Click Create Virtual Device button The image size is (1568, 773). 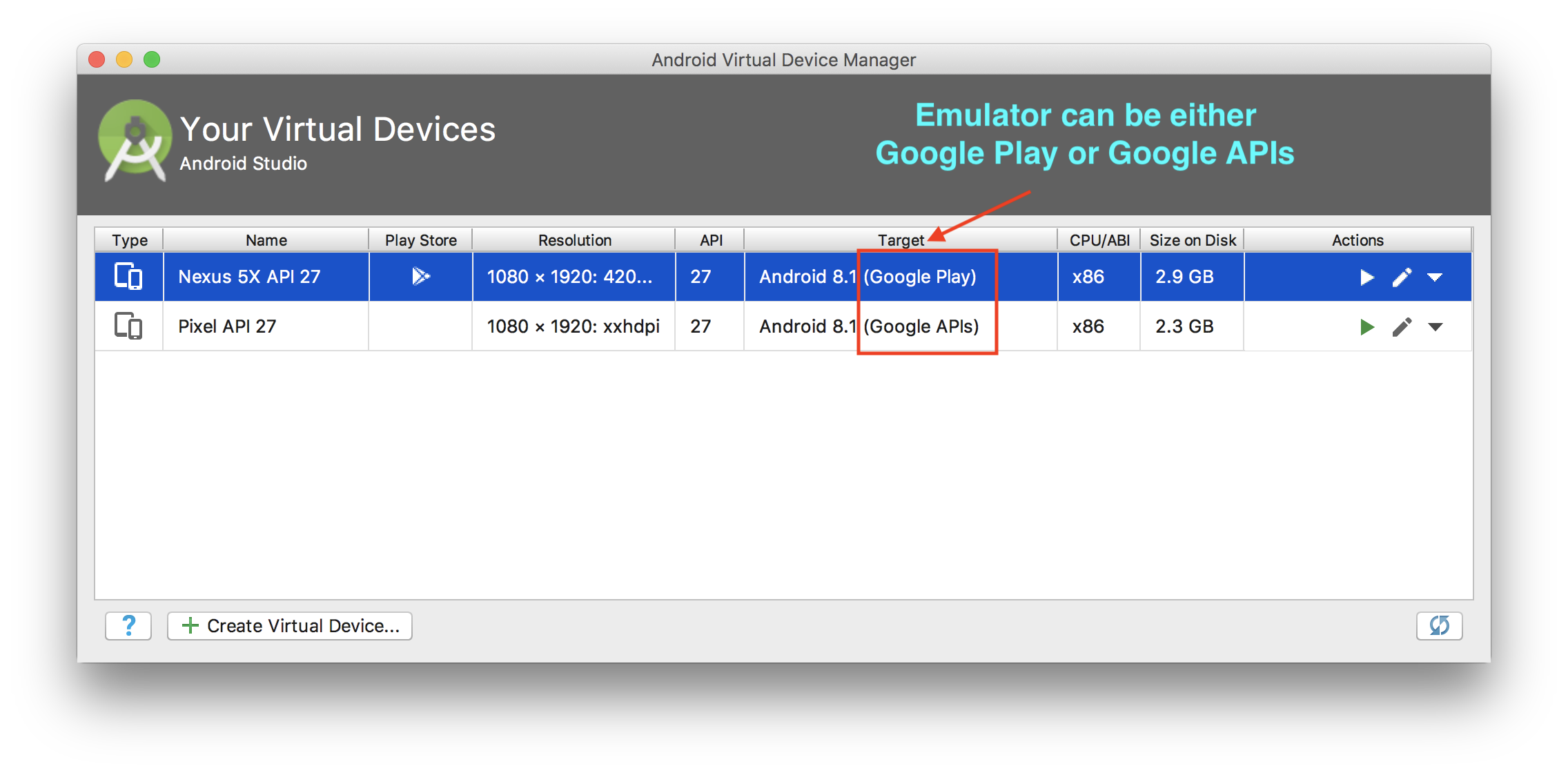coord(290,626)
